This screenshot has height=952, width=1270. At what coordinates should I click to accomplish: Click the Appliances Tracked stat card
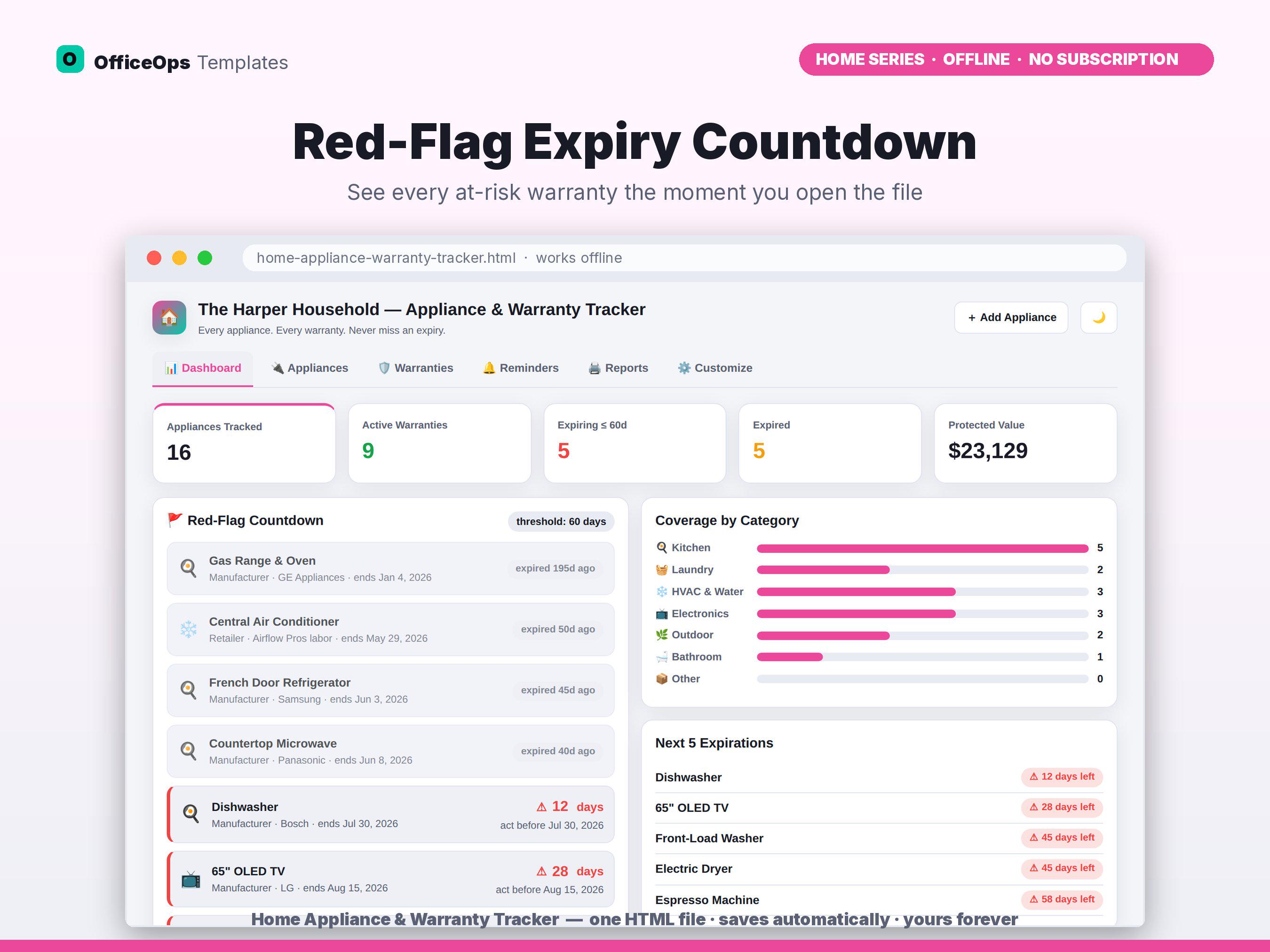coord(244,443)
